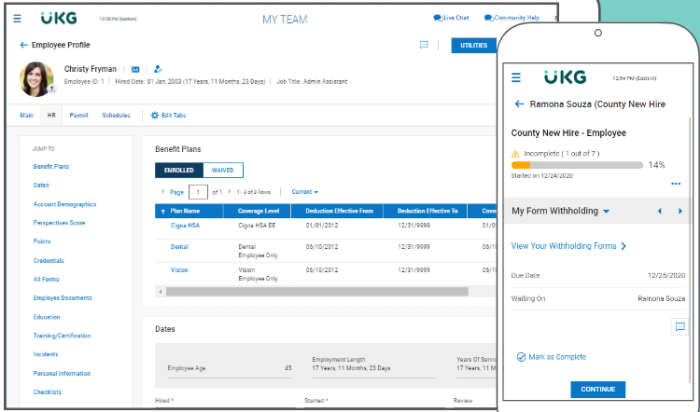
Task: Select the WAIVED toggle
Action: pyautogui.click(x=223, y=170)
